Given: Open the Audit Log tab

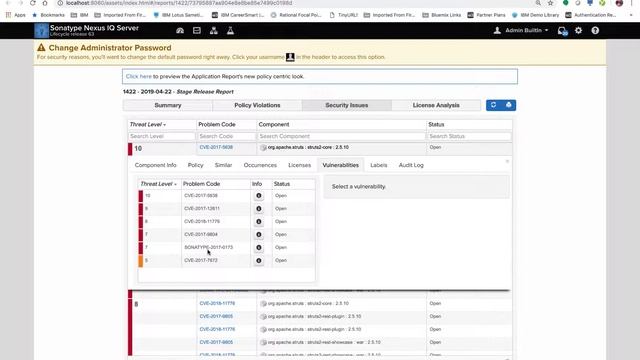Looking at the screenshot, I should tap(411, 165).
